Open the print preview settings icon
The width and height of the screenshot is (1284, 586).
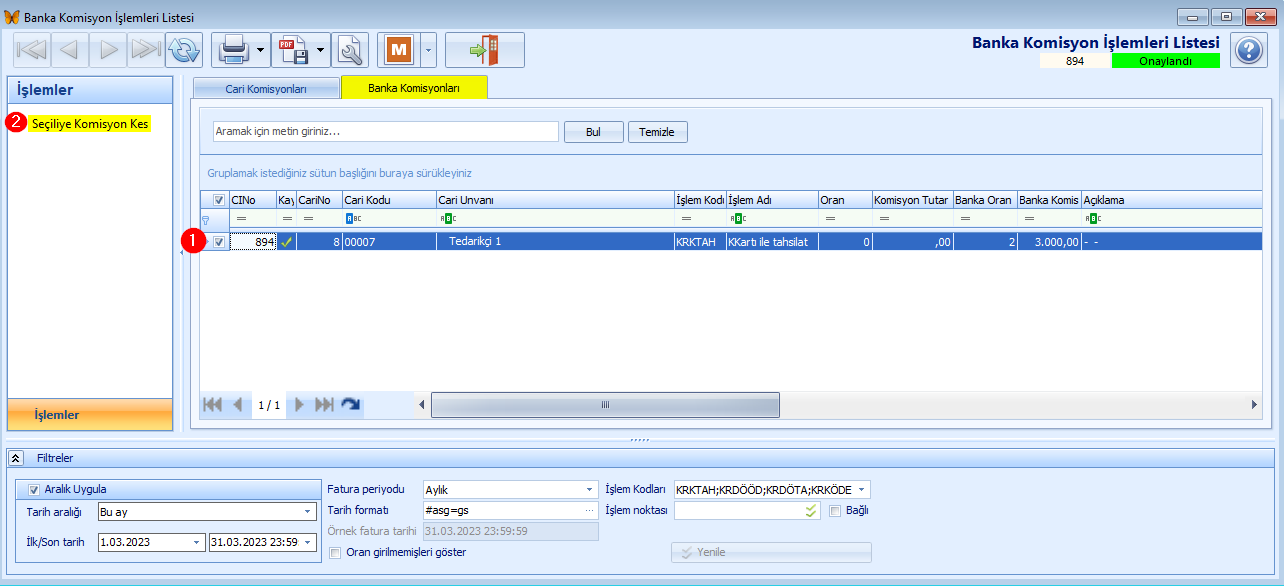(350, 49)
